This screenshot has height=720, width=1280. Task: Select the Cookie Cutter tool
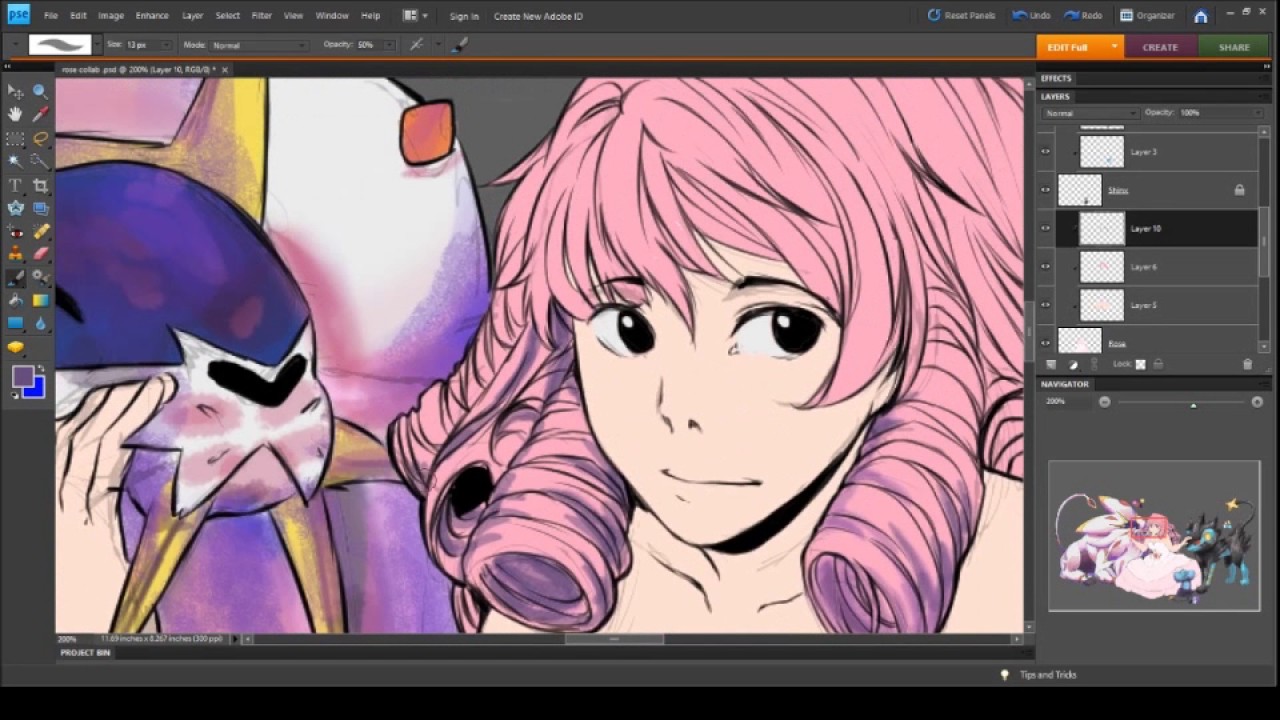pyautogui.click(x=15, y=208)
